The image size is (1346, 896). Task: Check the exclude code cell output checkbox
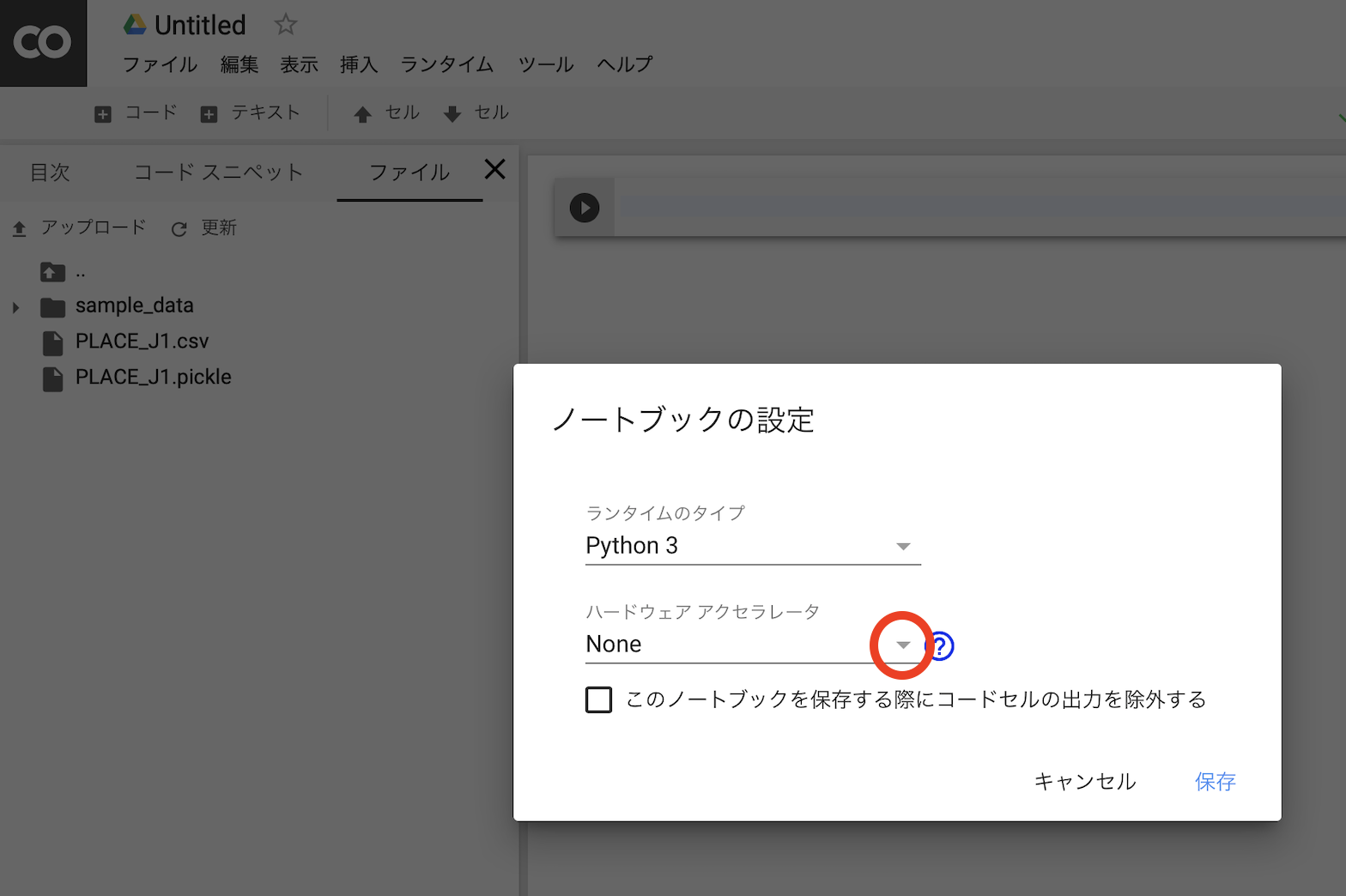(599, 700)
